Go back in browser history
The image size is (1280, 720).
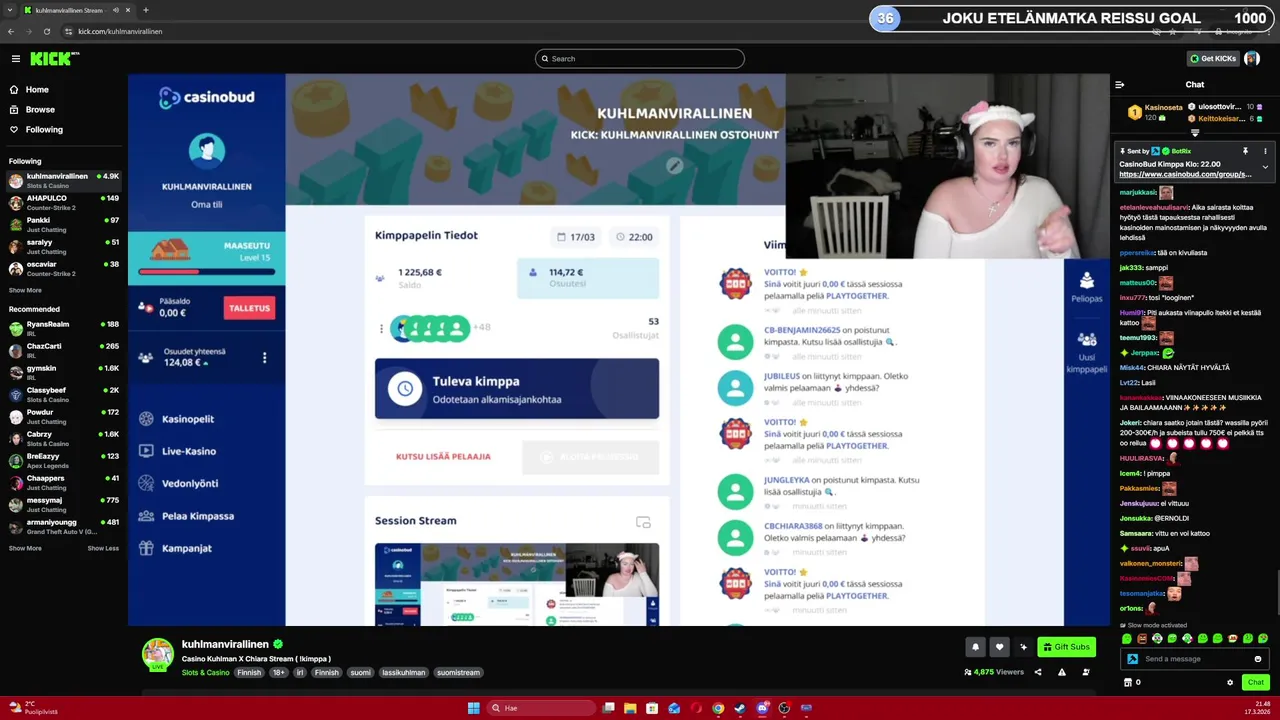(x=11, y=31)
